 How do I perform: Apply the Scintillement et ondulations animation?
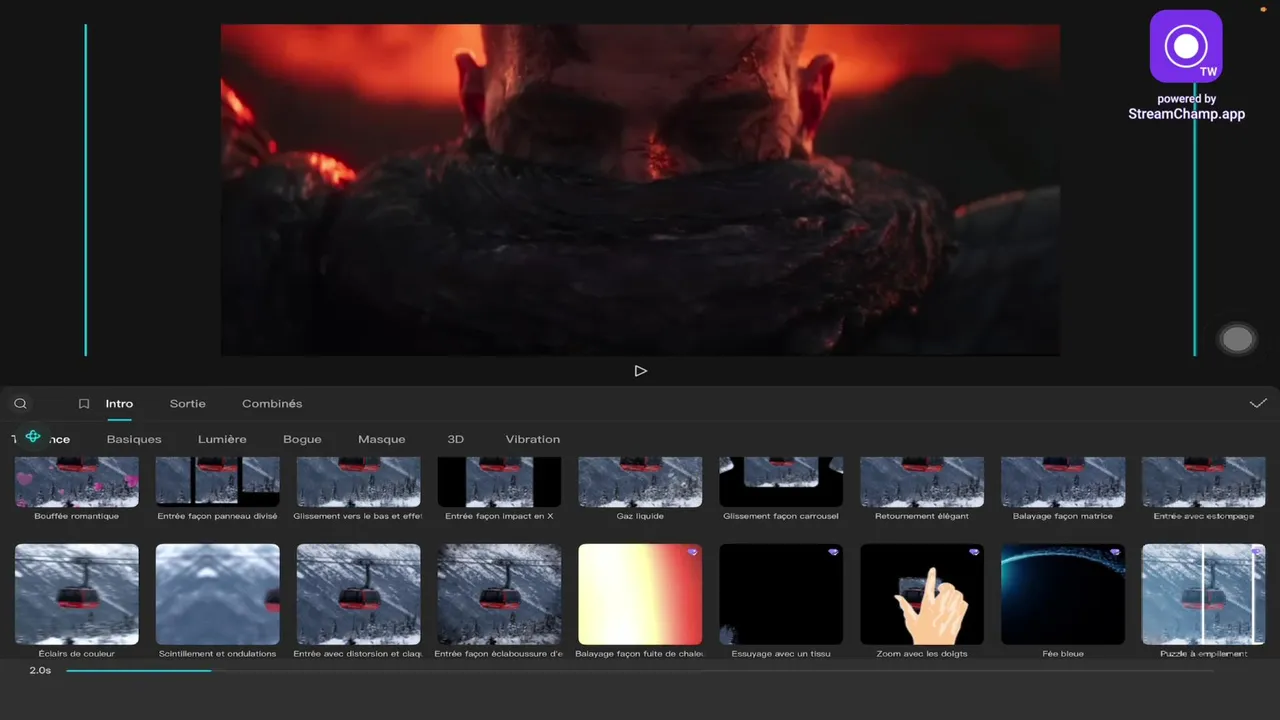(x=218, y=594)
